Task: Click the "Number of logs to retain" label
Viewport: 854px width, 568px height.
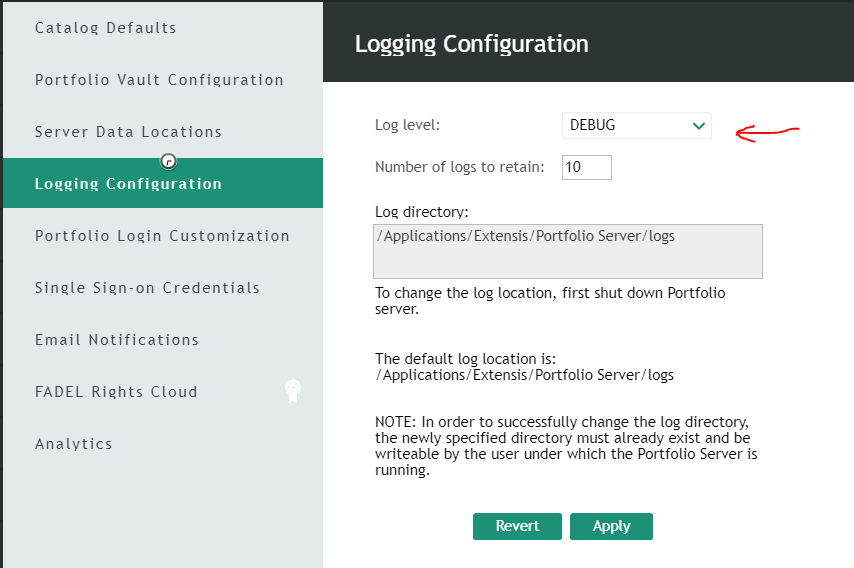Action: (x=459, y=167)
